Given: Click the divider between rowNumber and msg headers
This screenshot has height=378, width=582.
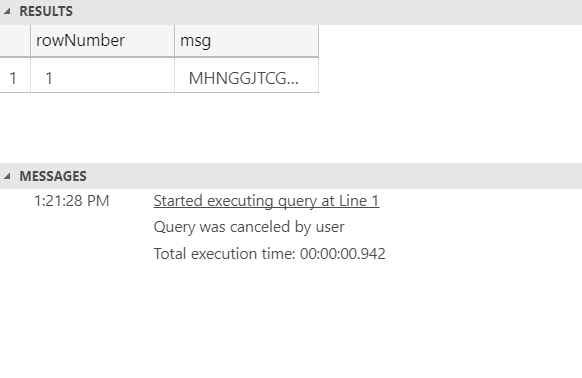Looking at the screenshot, I should click(x=174, y=41).
